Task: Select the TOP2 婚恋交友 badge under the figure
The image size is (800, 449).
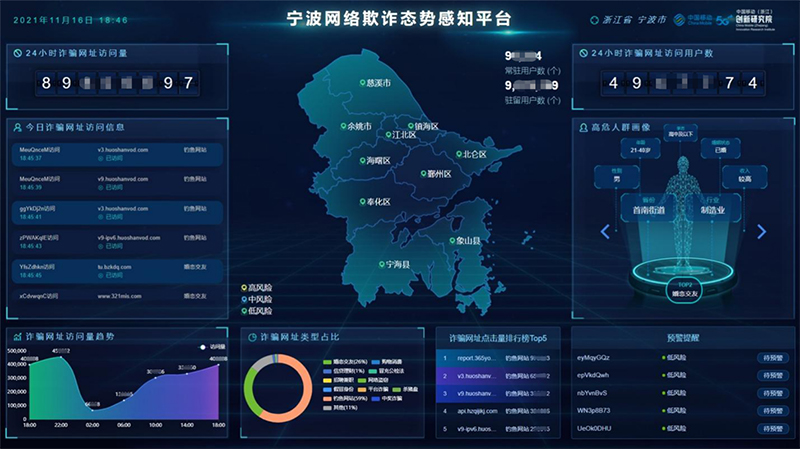Action: pyautogui.click(x=682, y=290)
